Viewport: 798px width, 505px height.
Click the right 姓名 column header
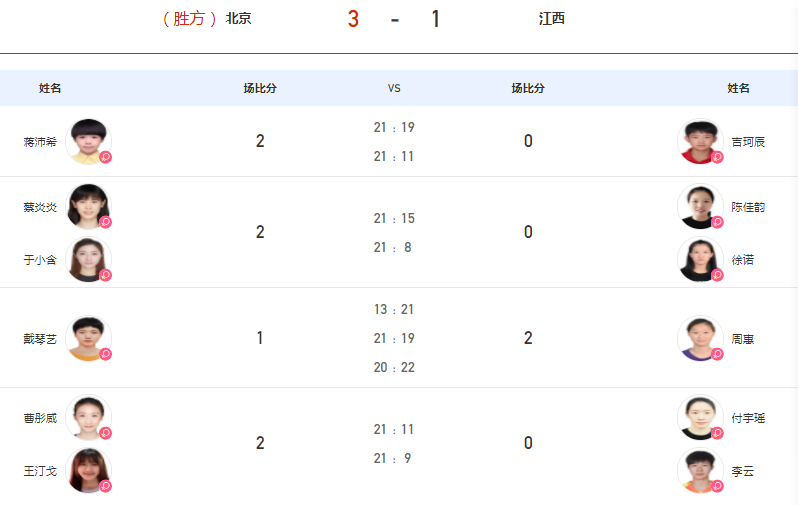pyautogui.click(x=738, y=88)
